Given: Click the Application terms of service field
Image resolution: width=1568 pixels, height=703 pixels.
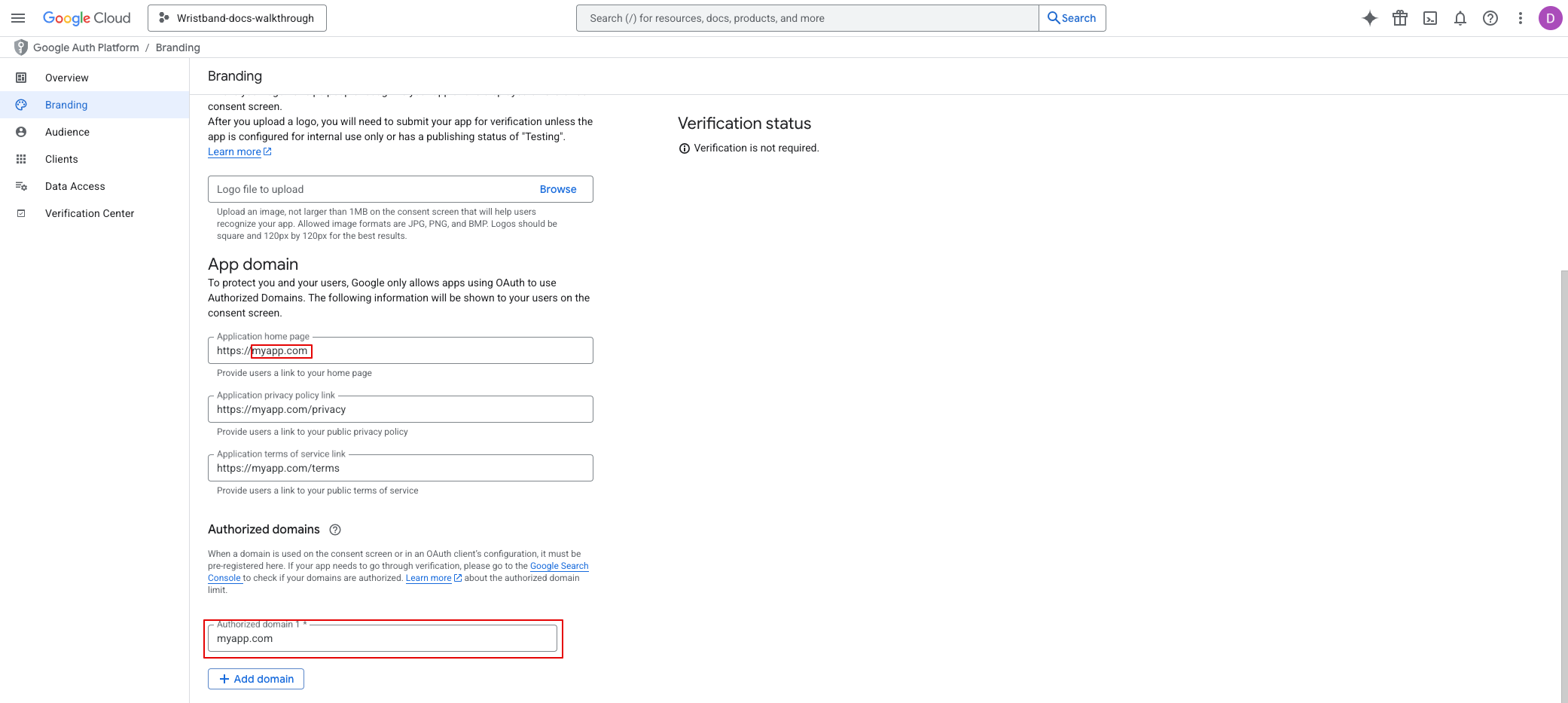Looking at the screenshot, I should click(x=401, y=468).
